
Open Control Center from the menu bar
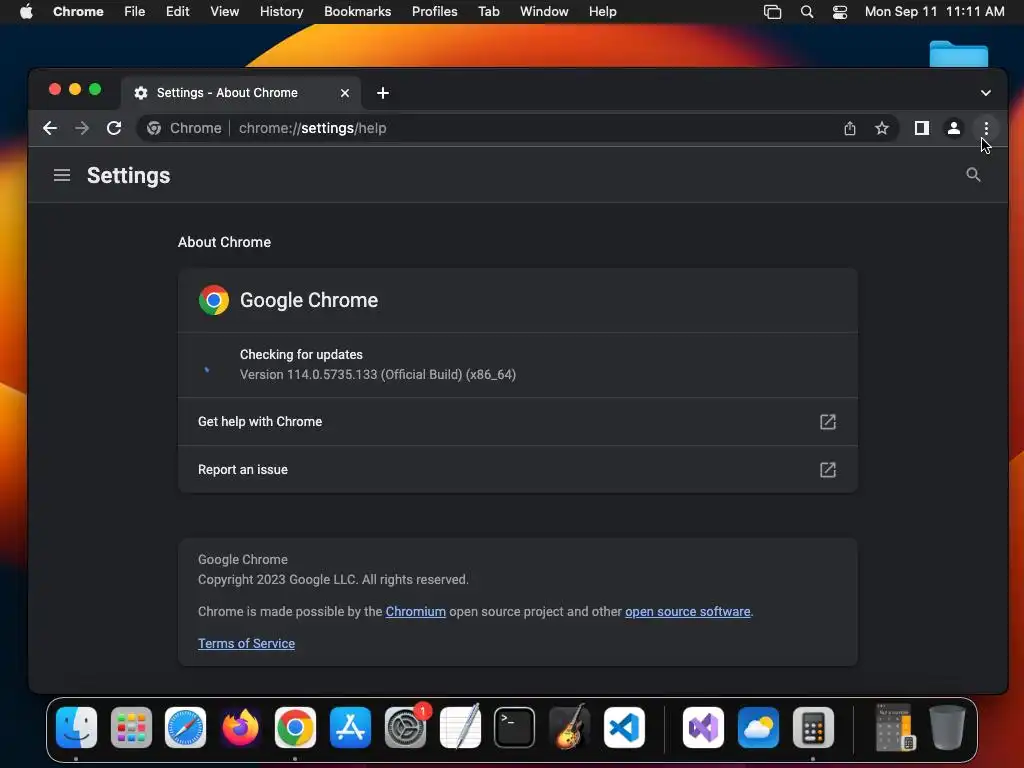click(840, 12)
